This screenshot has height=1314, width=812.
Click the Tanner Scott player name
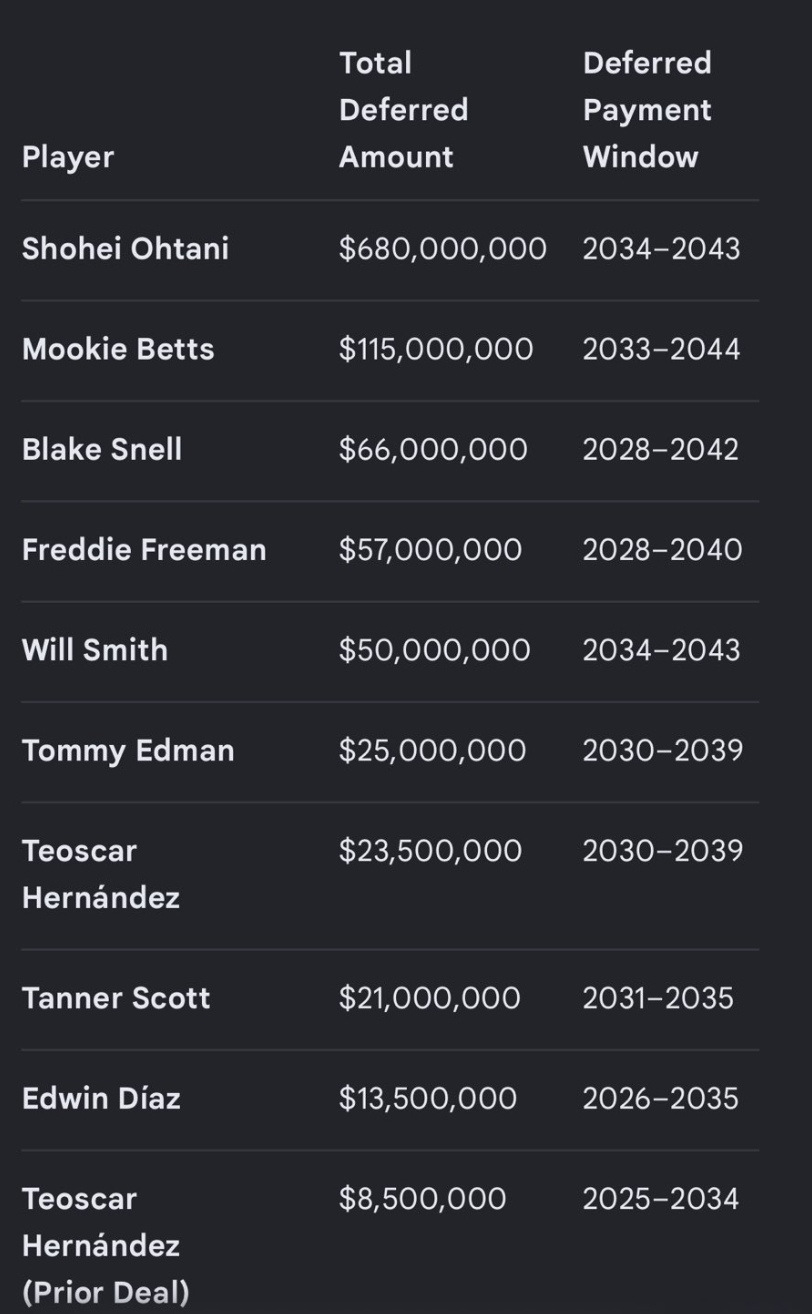click(116, 998)
